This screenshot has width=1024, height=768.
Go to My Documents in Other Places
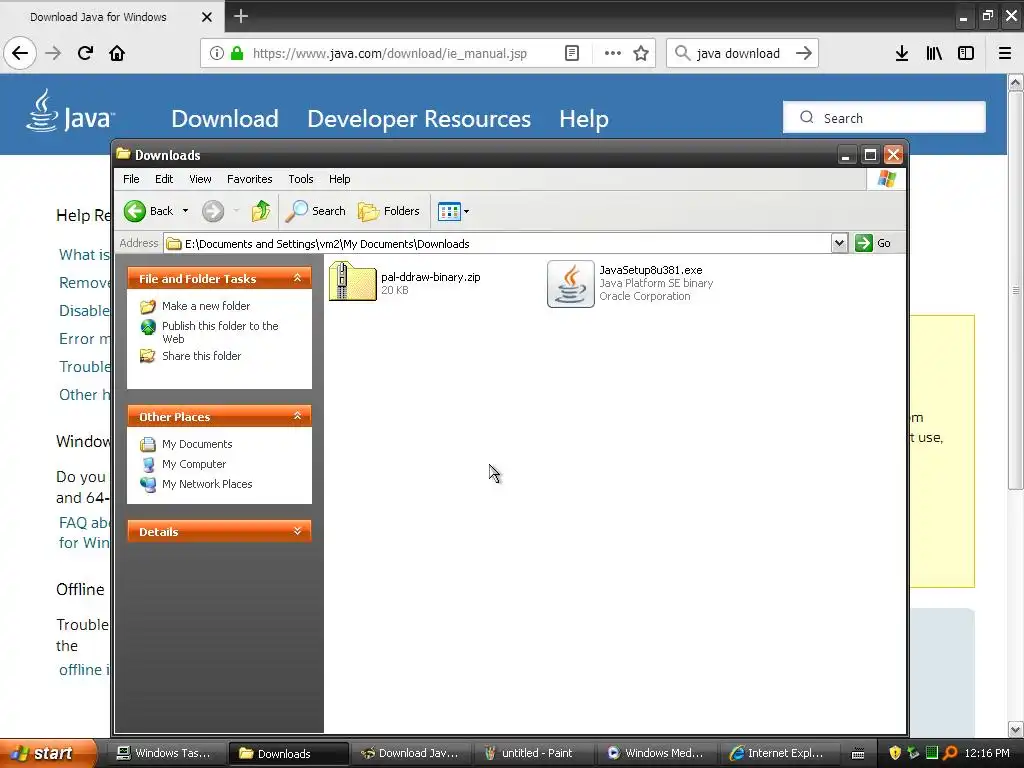(x=197, y=444)
